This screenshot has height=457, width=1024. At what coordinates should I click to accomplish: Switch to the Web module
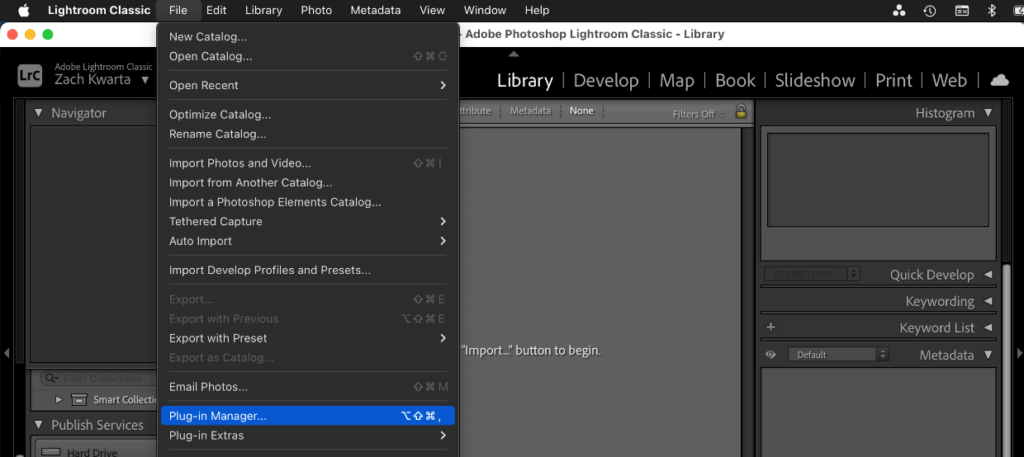point(949,80)
